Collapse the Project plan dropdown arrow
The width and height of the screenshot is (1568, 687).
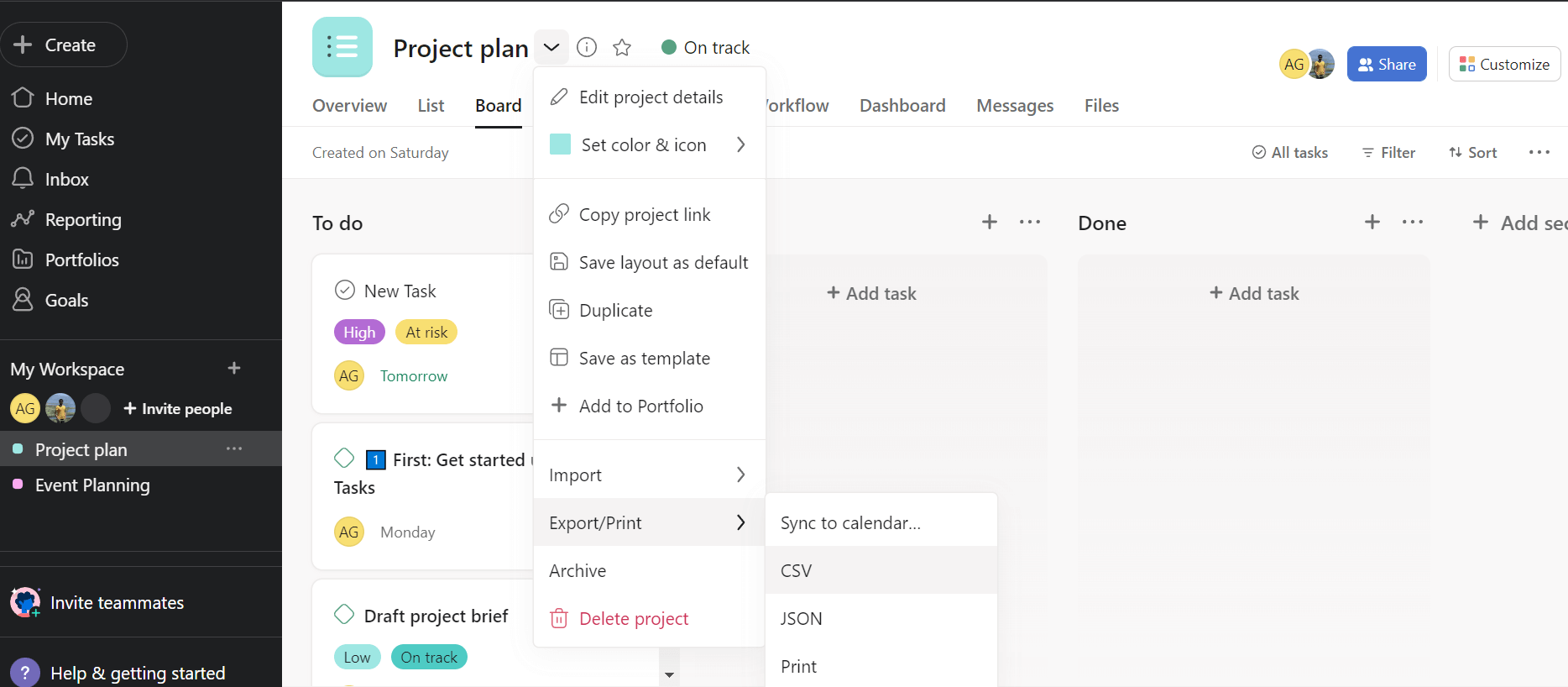pos(551,47)
